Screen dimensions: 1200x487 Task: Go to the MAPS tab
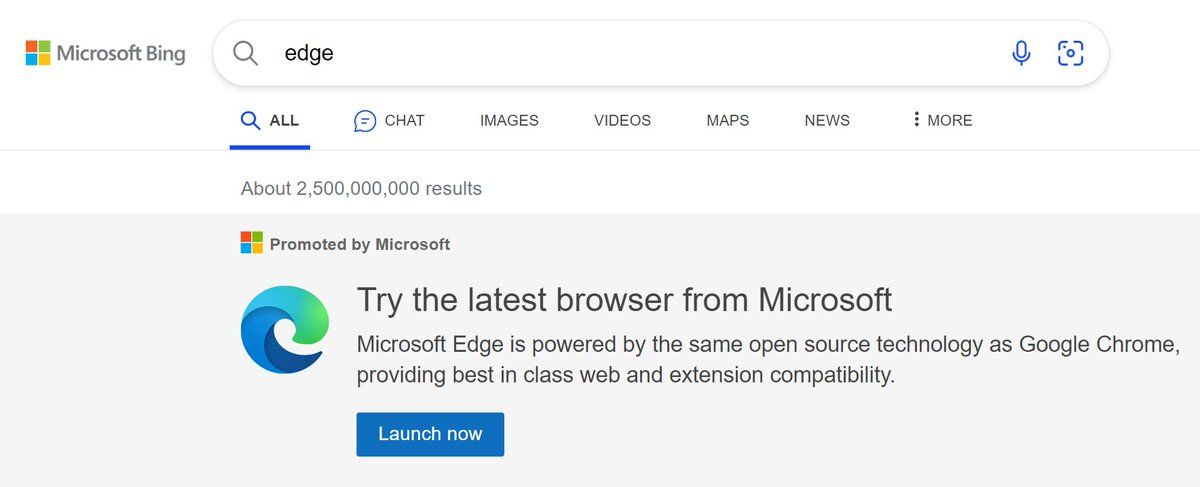728,121
